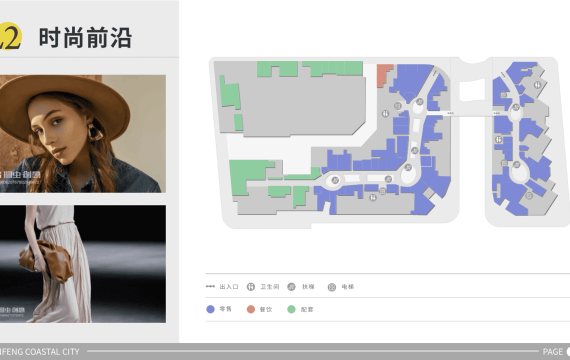Select the red 餐饮 dining color dot

[x=251, y=309]
